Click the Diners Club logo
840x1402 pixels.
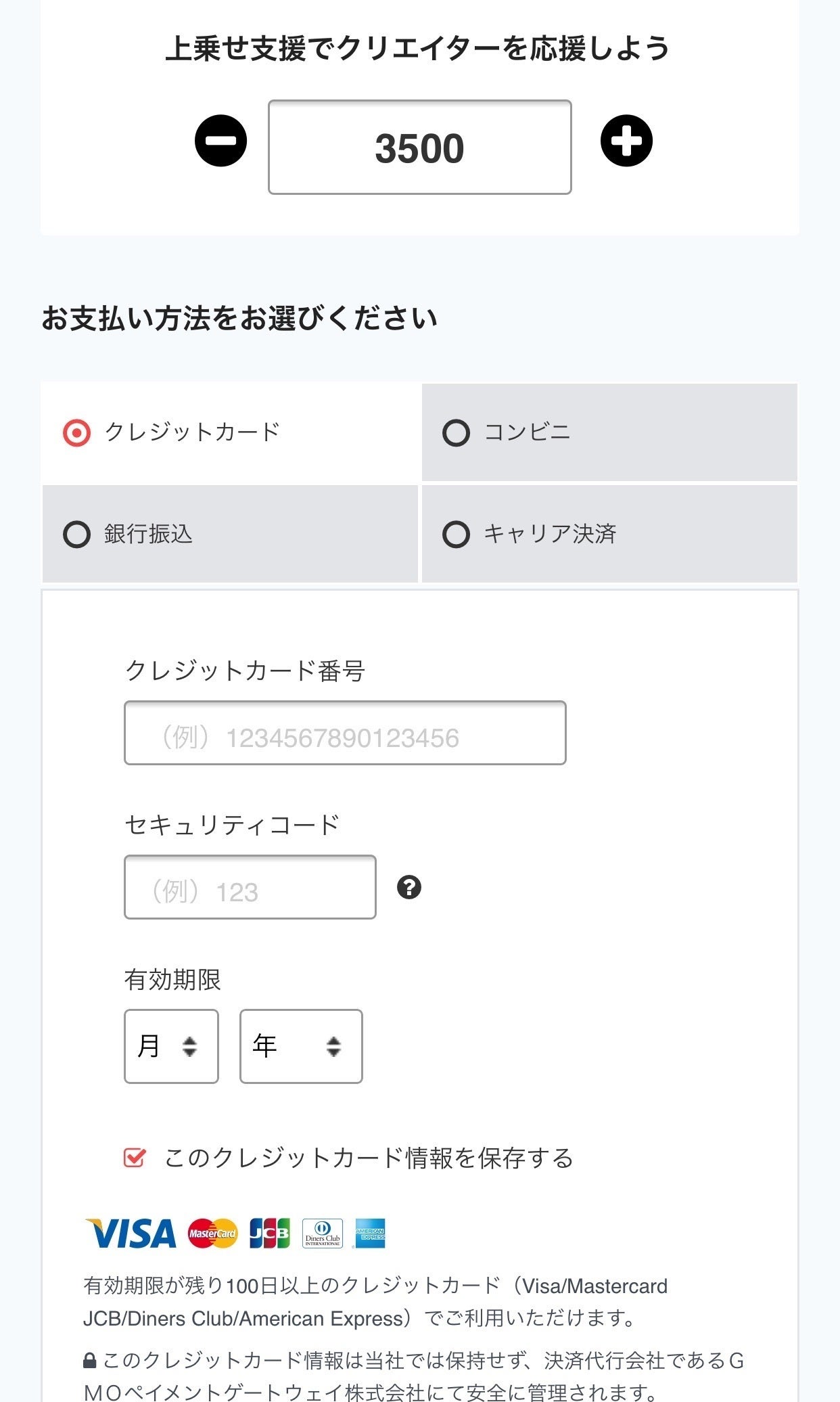pyautogui.click(x=323, y=1234)
